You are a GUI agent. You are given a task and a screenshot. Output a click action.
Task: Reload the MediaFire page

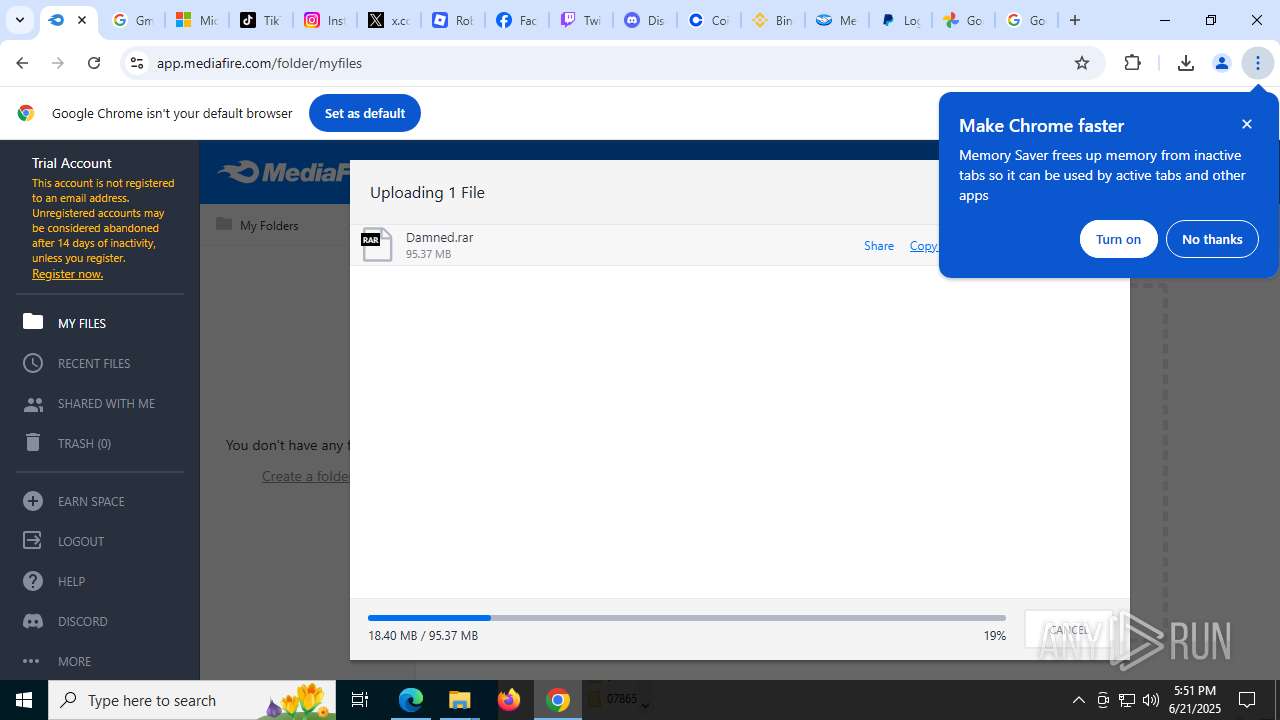tap(94, 63)
